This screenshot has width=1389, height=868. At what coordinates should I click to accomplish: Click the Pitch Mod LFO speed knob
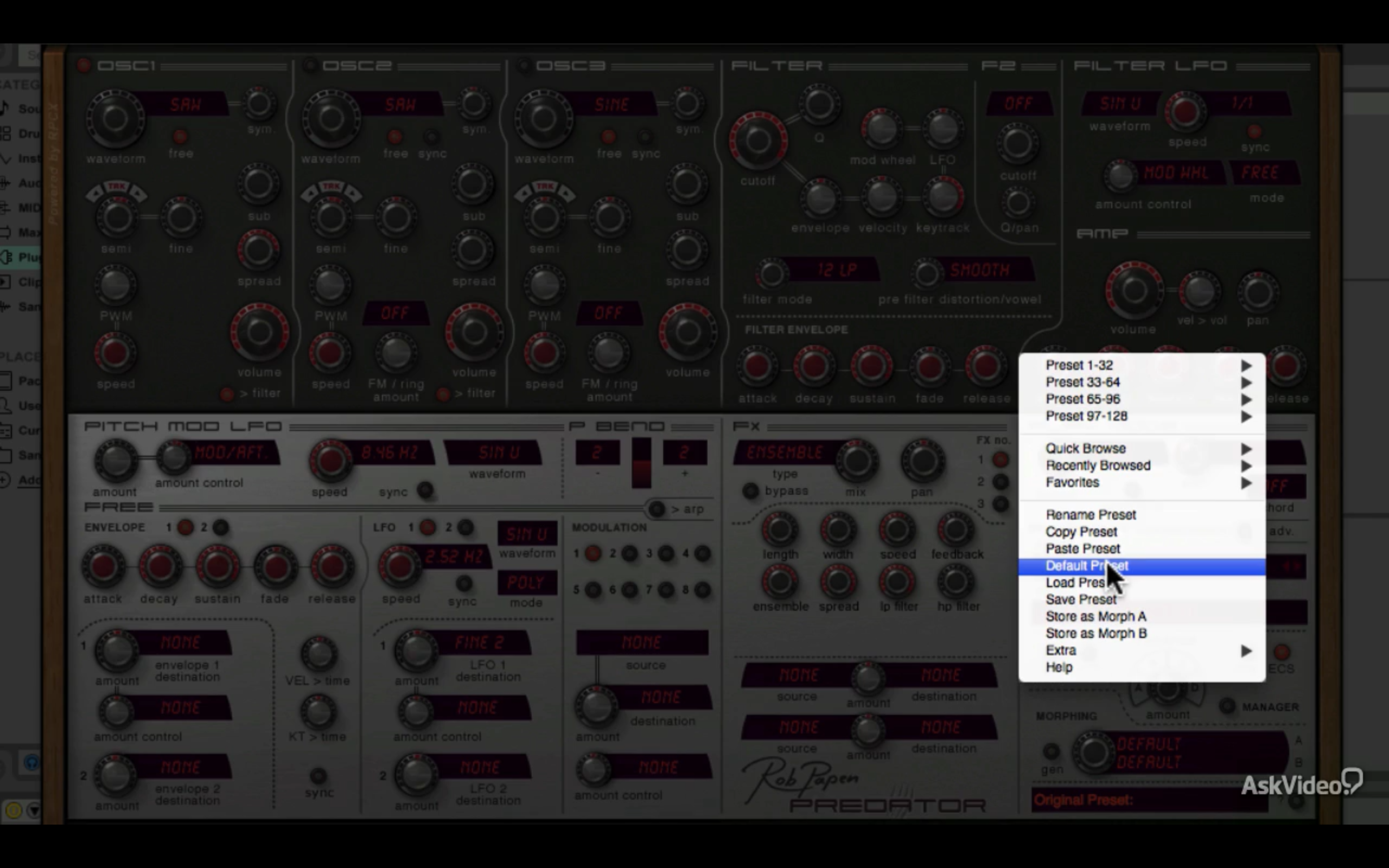click(x=330, y=460)
